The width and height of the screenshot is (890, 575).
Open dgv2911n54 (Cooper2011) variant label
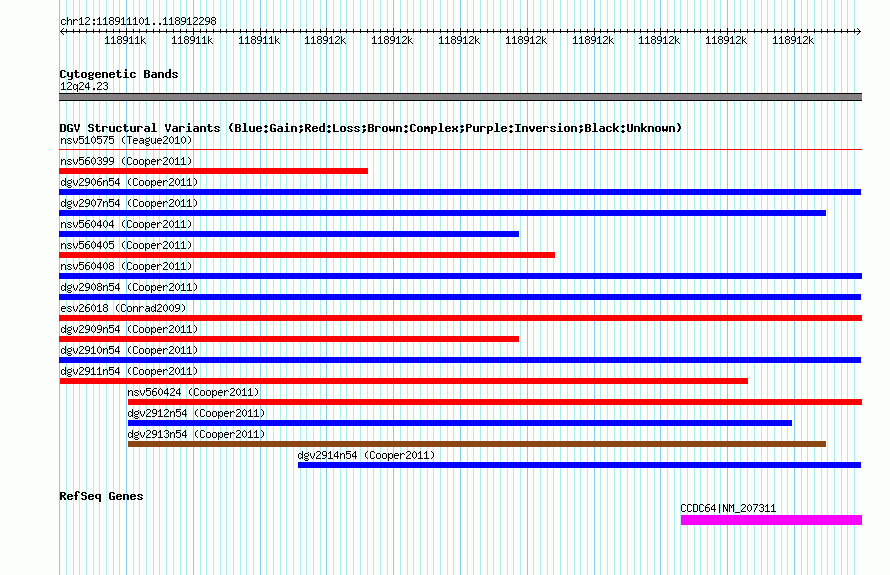(129, 371)
